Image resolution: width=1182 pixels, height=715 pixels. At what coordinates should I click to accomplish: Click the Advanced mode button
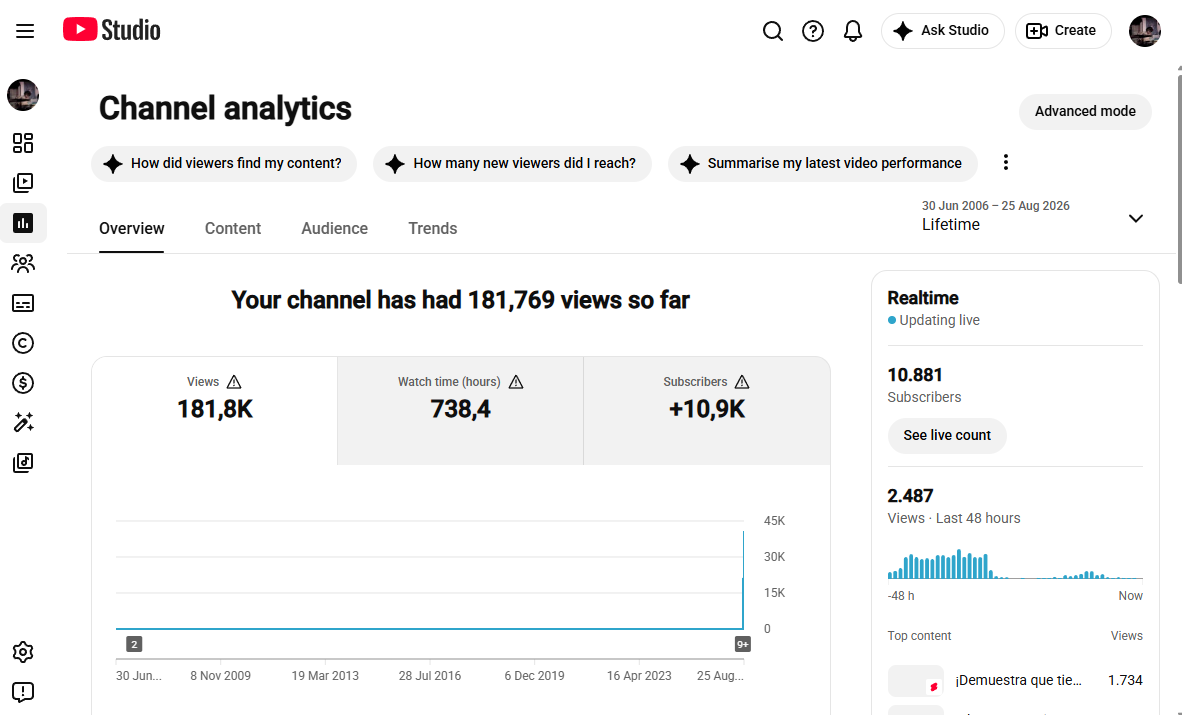(1085, 112)
